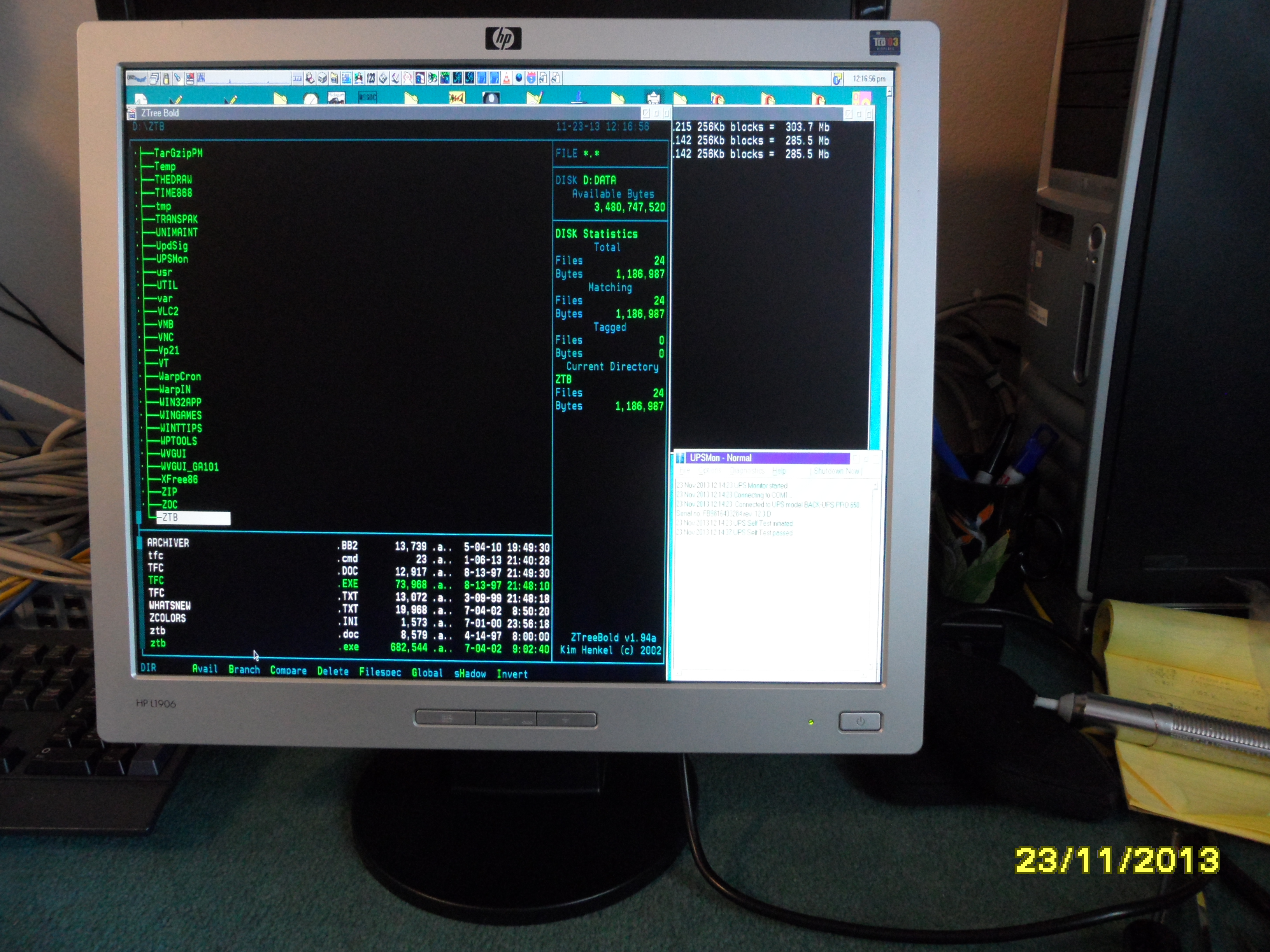Select the WarpCron directory in the tree

tap(180, 376)
